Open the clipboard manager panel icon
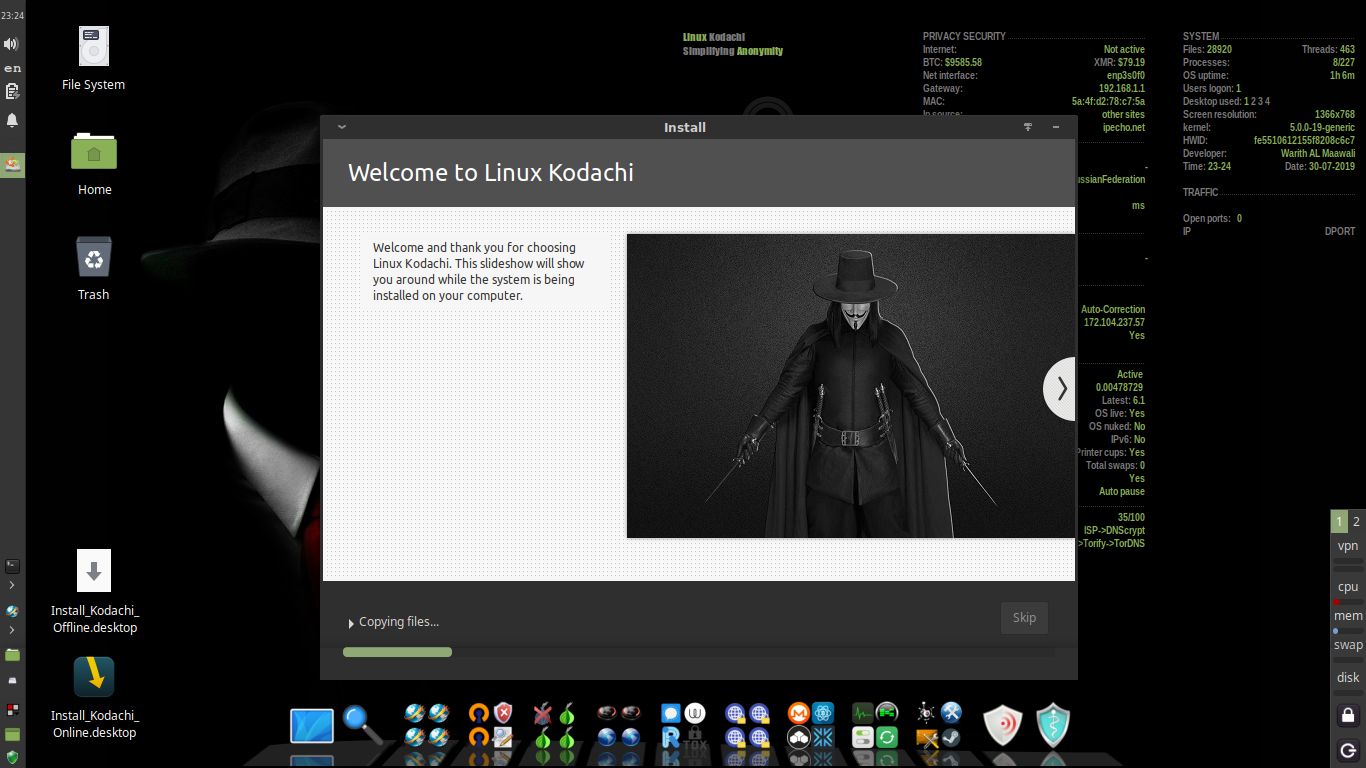 (x=12, y=92)
